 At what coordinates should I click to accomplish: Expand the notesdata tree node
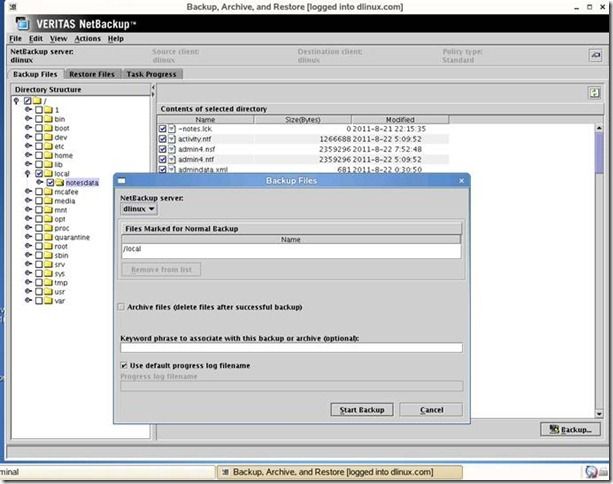click(39, 182)
